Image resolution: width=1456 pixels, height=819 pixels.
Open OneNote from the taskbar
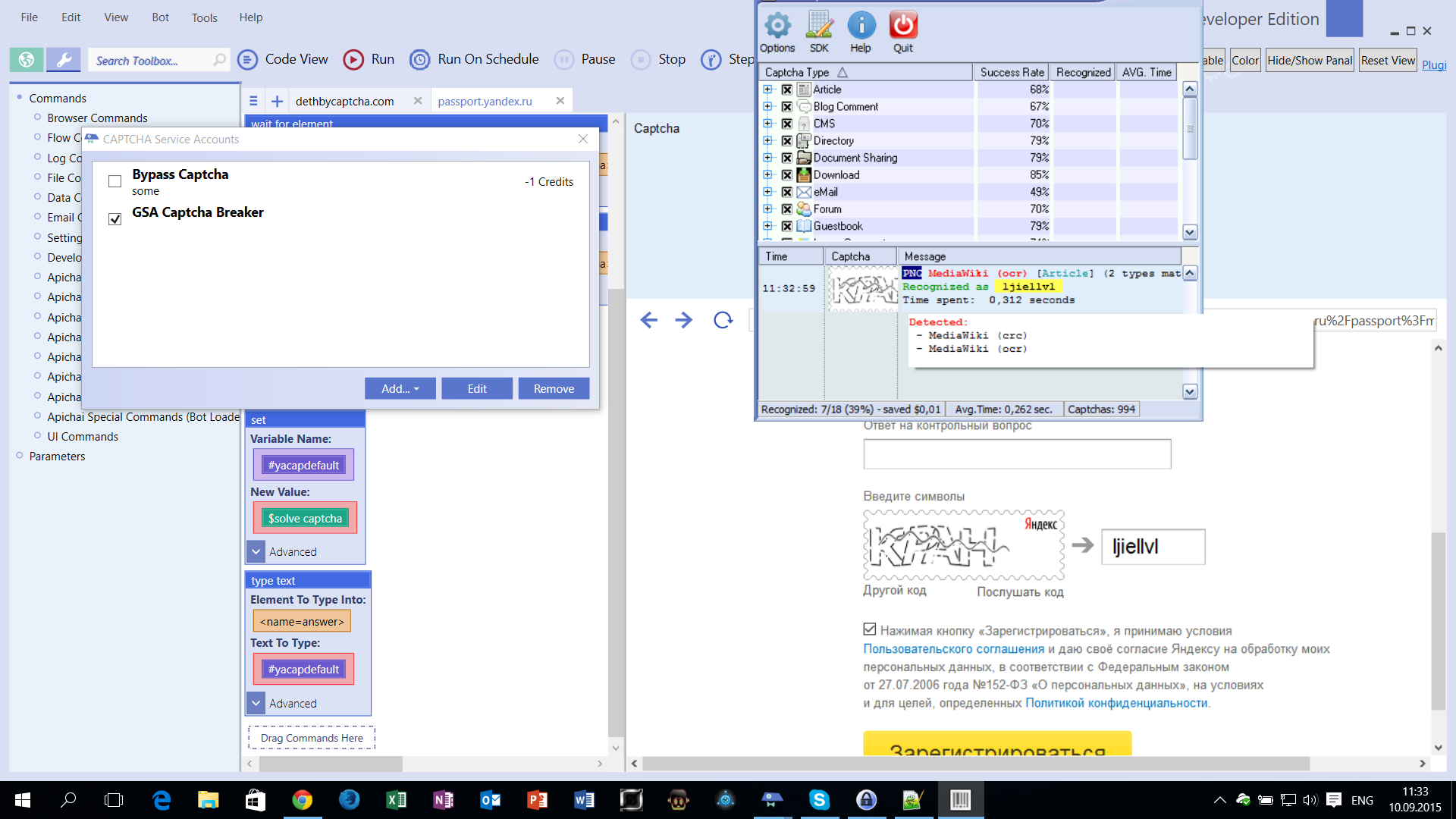443,800
